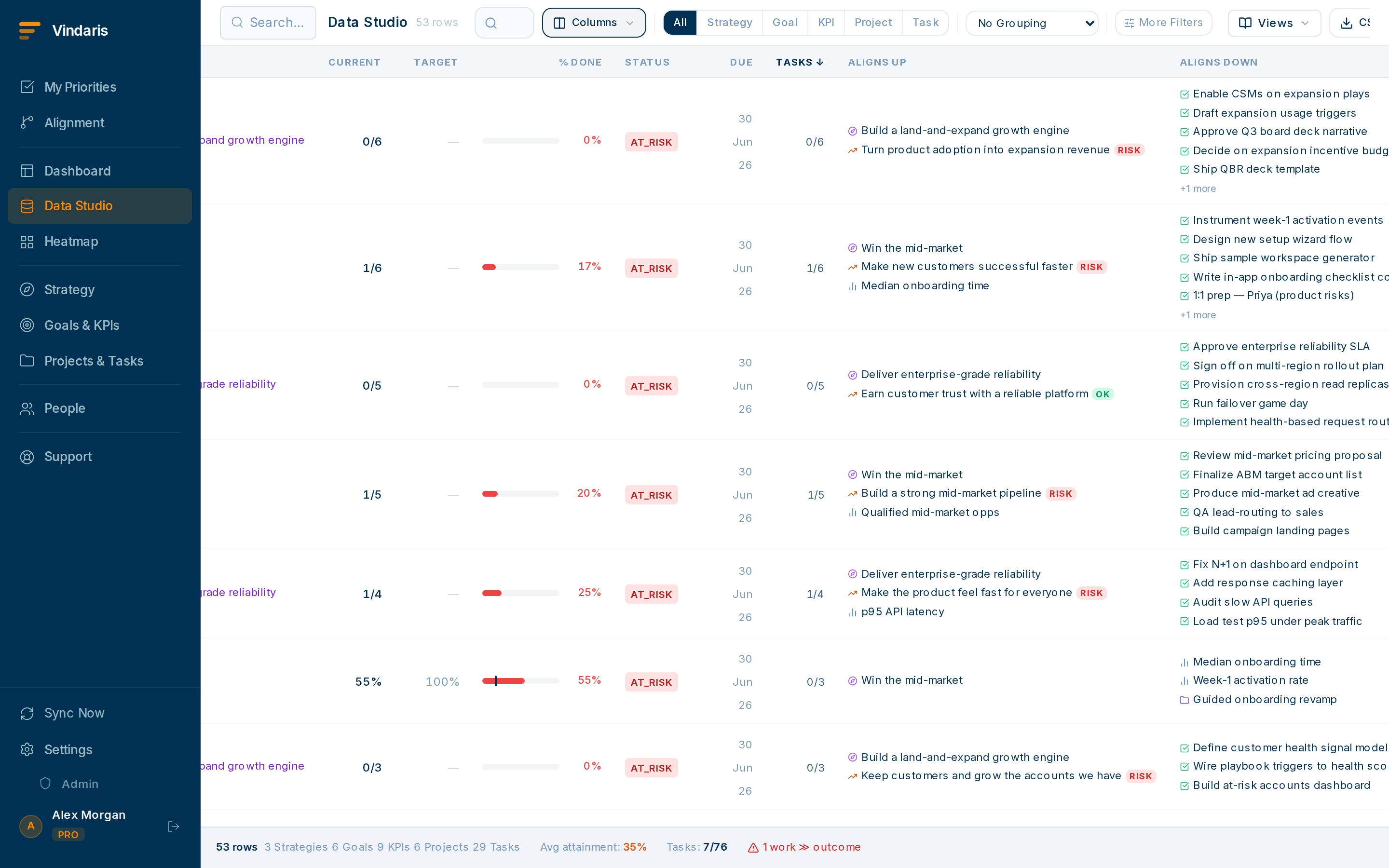The image size is (1389, 868).
Task: Filter by the Project tab
Action: (x=873, y=23)
